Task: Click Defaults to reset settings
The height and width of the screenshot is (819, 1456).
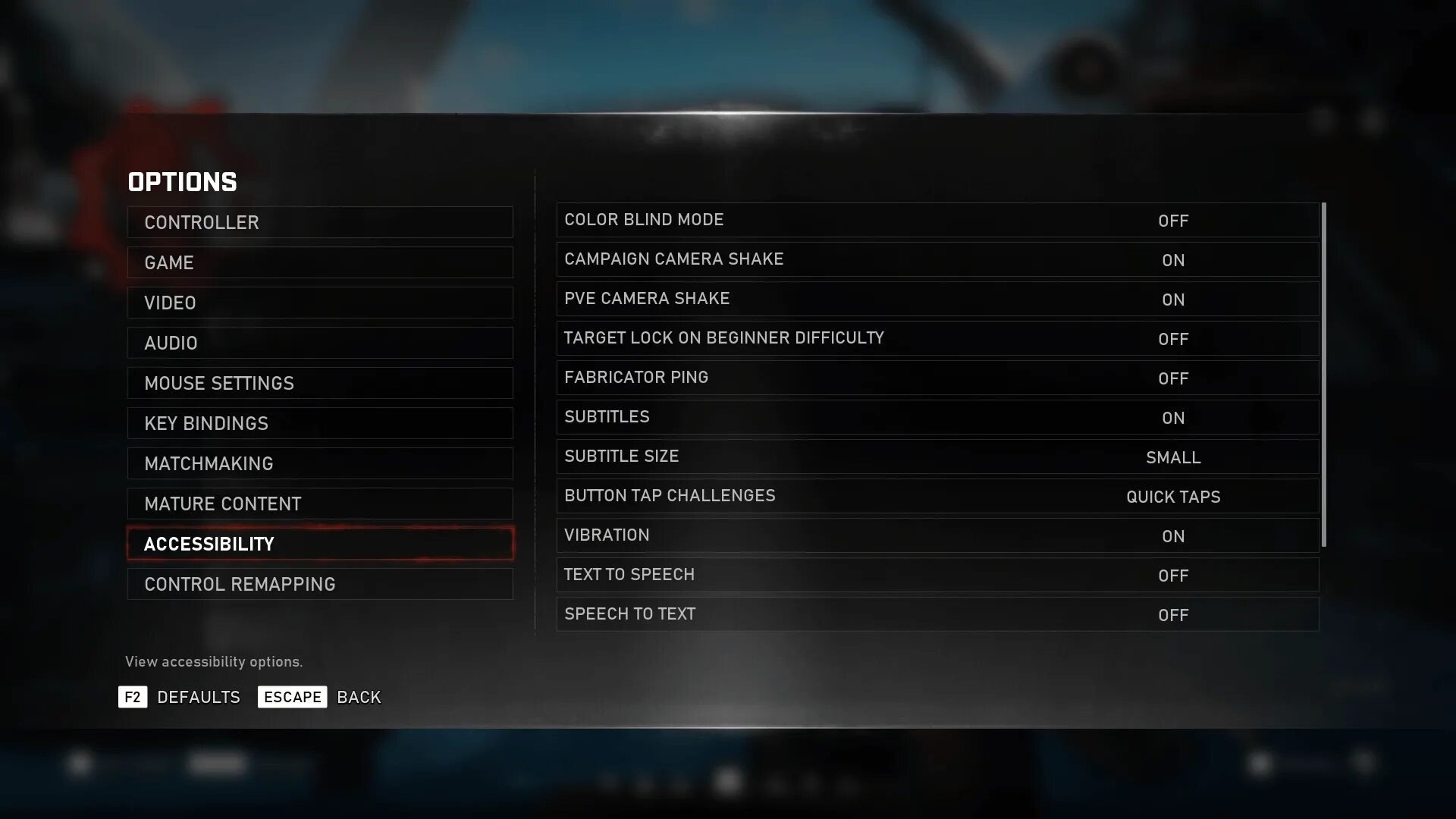Action: [x=199, y=697]
